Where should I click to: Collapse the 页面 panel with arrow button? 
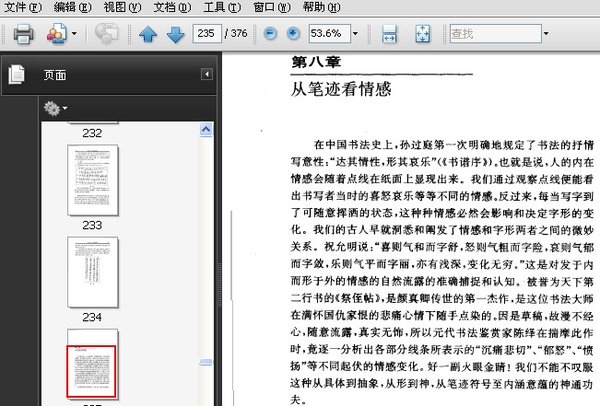pos(207,74)
